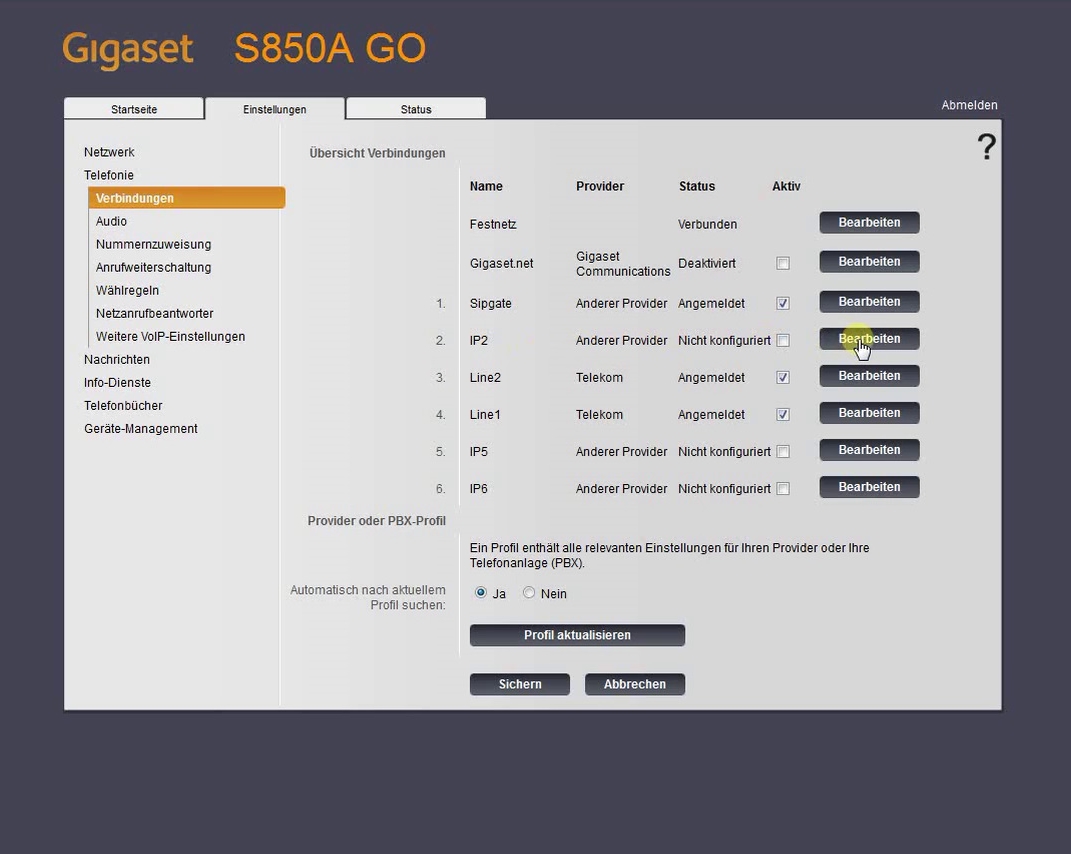
Task: Click Profil aktualisieren button
Action: coord(577,635)
